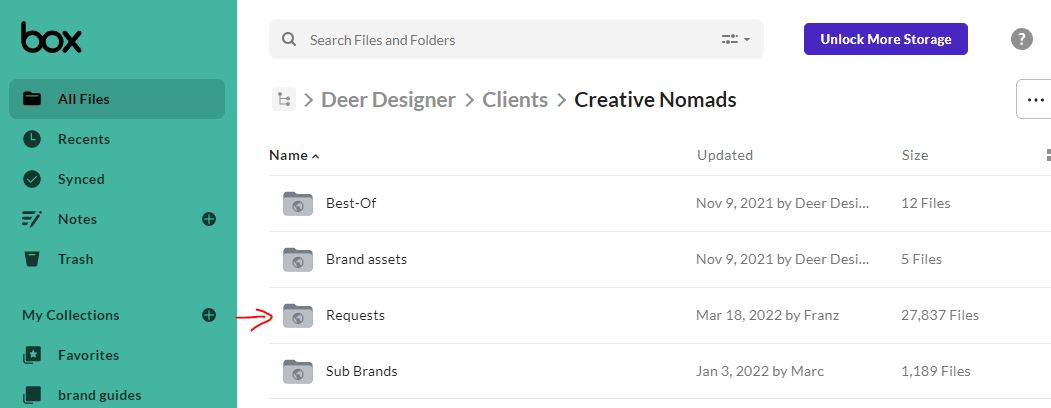Viewport: 1051px width, 408px height.
Task: Navigate to Deer Designer breadcrumb
Action: tap(388, 100)
